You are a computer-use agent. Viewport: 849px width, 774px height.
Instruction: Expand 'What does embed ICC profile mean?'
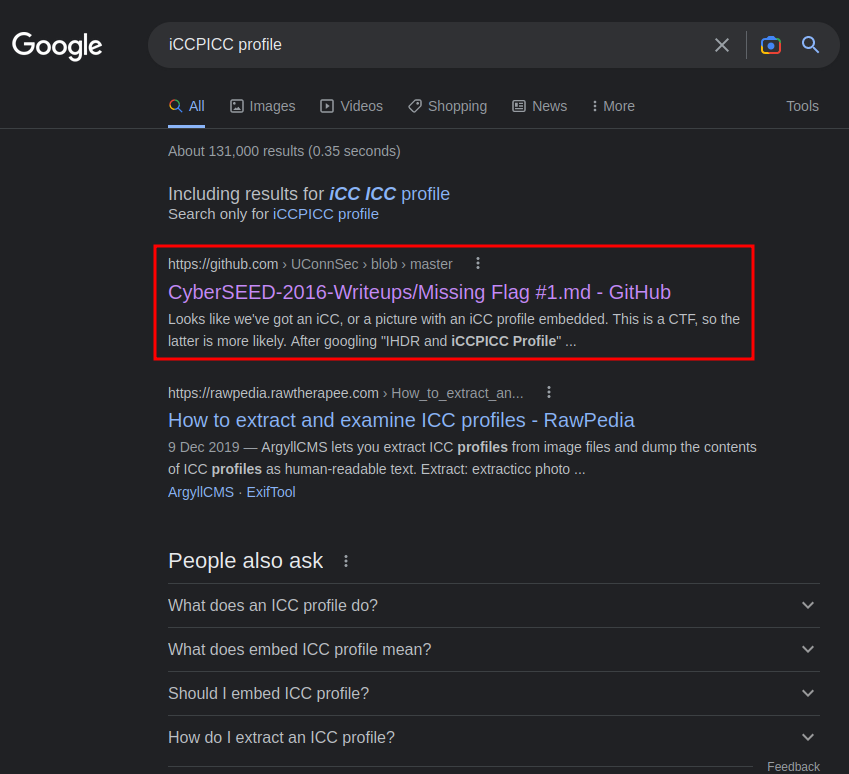click(x=493, y=649)
